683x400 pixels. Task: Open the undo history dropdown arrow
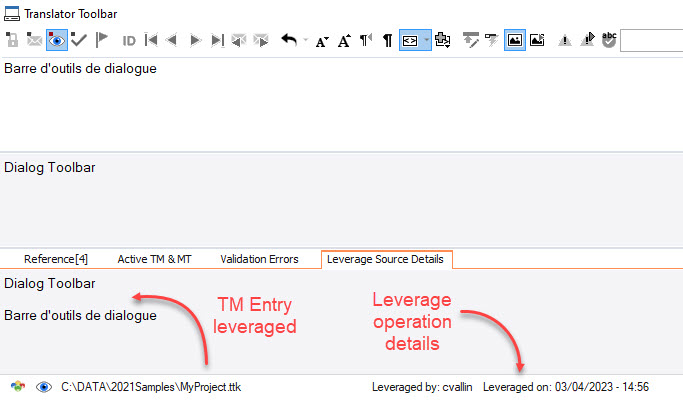(302, 41)
